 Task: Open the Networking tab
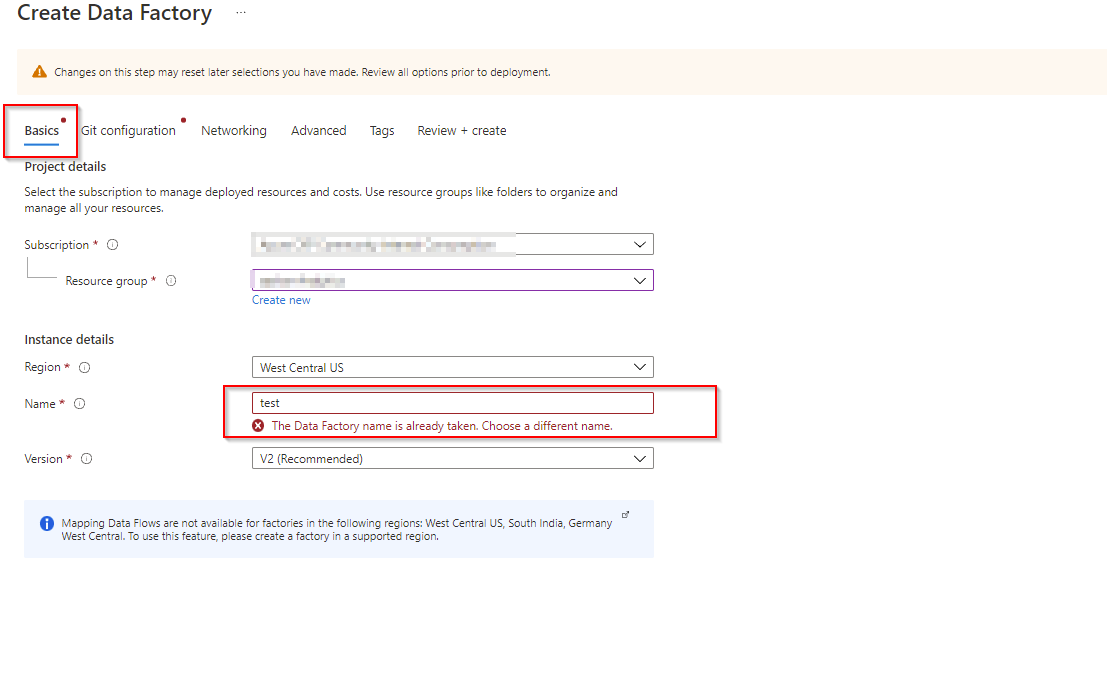pos(234,131)
